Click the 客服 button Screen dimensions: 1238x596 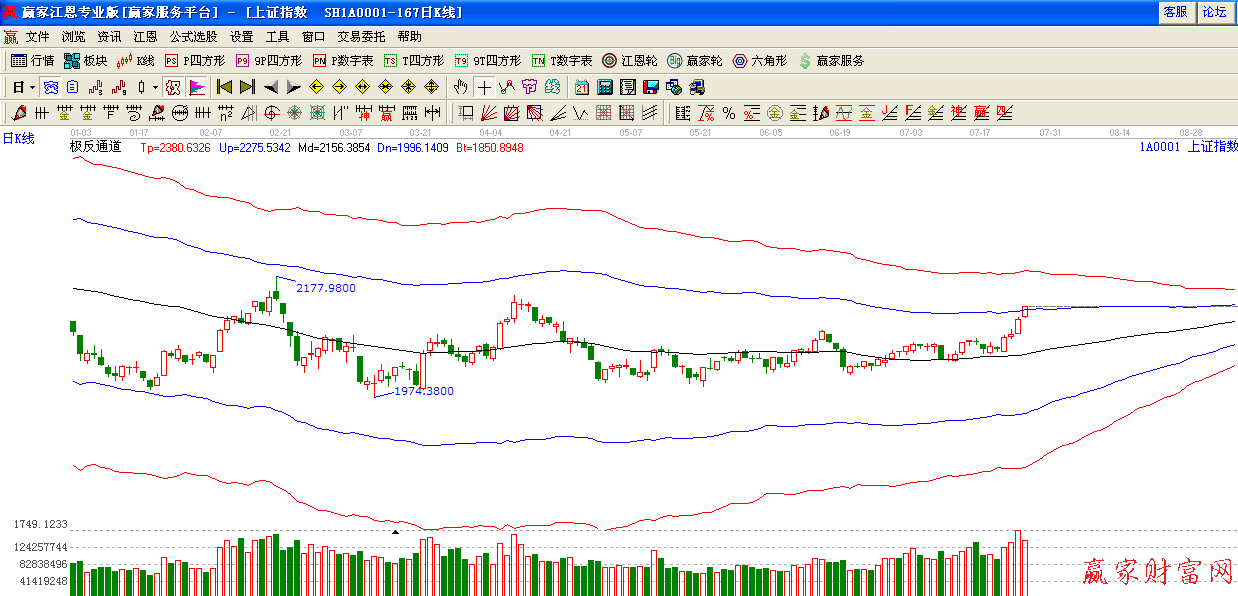(1175, 12)
